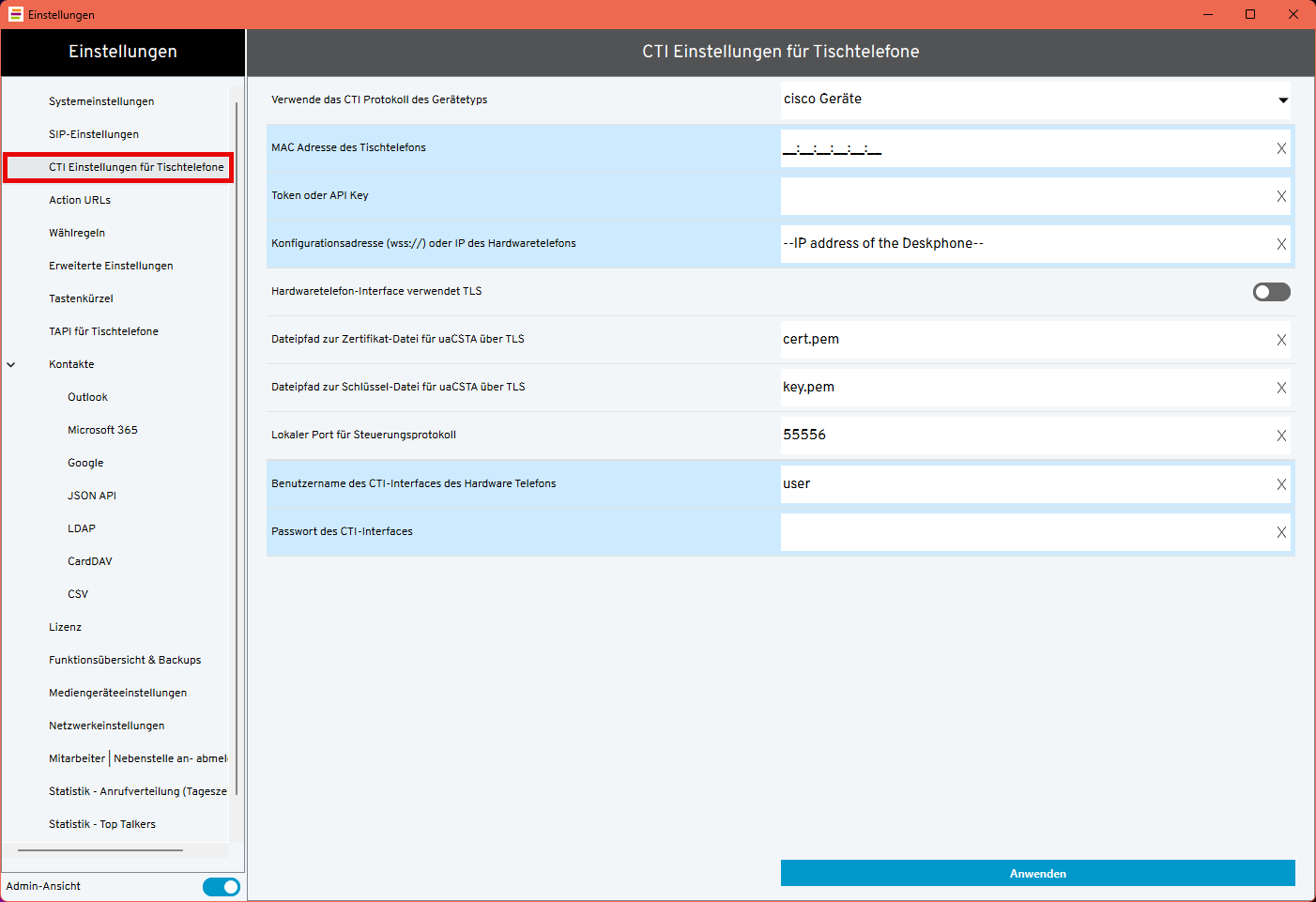Click into the MAC Adresse input field
Screen dimensions: 1316x902
1023,148
